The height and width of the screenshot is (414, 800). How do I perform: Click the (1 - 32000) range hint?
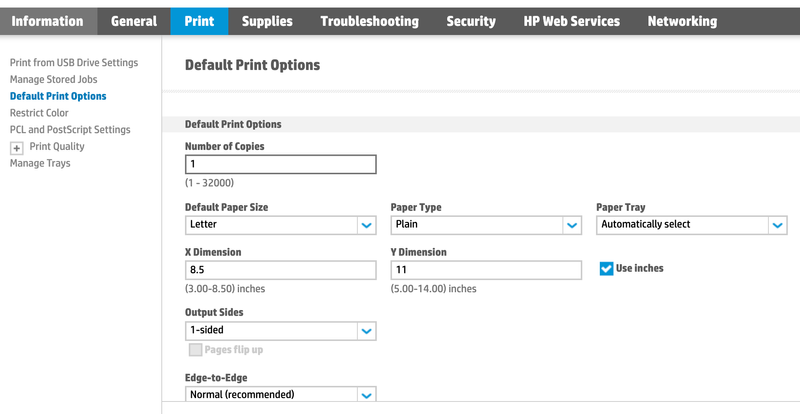tap(209, 183)
